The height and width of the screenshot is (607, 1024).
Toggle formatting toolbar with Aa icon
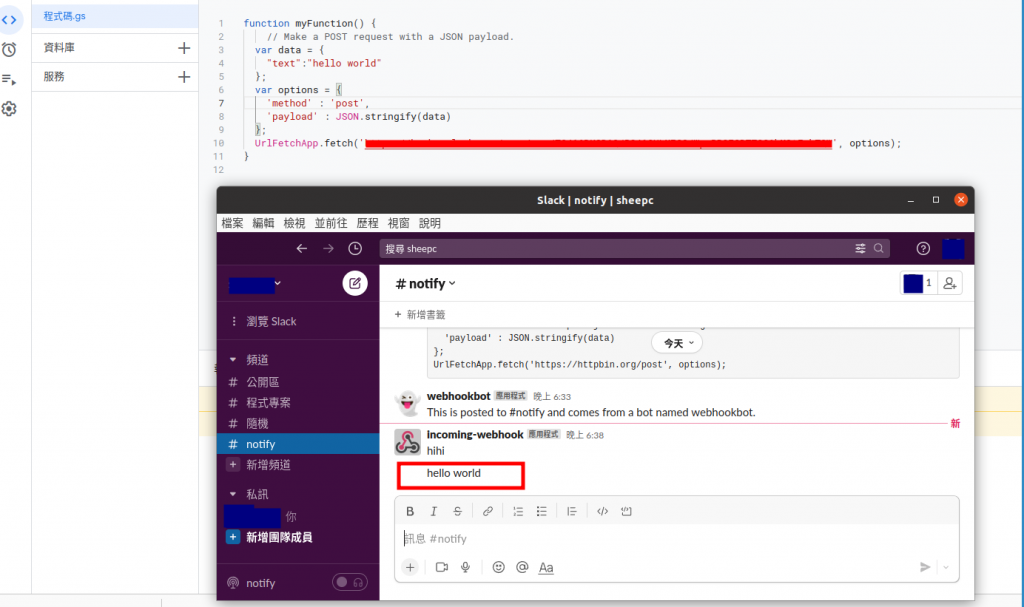click(546, 567)
